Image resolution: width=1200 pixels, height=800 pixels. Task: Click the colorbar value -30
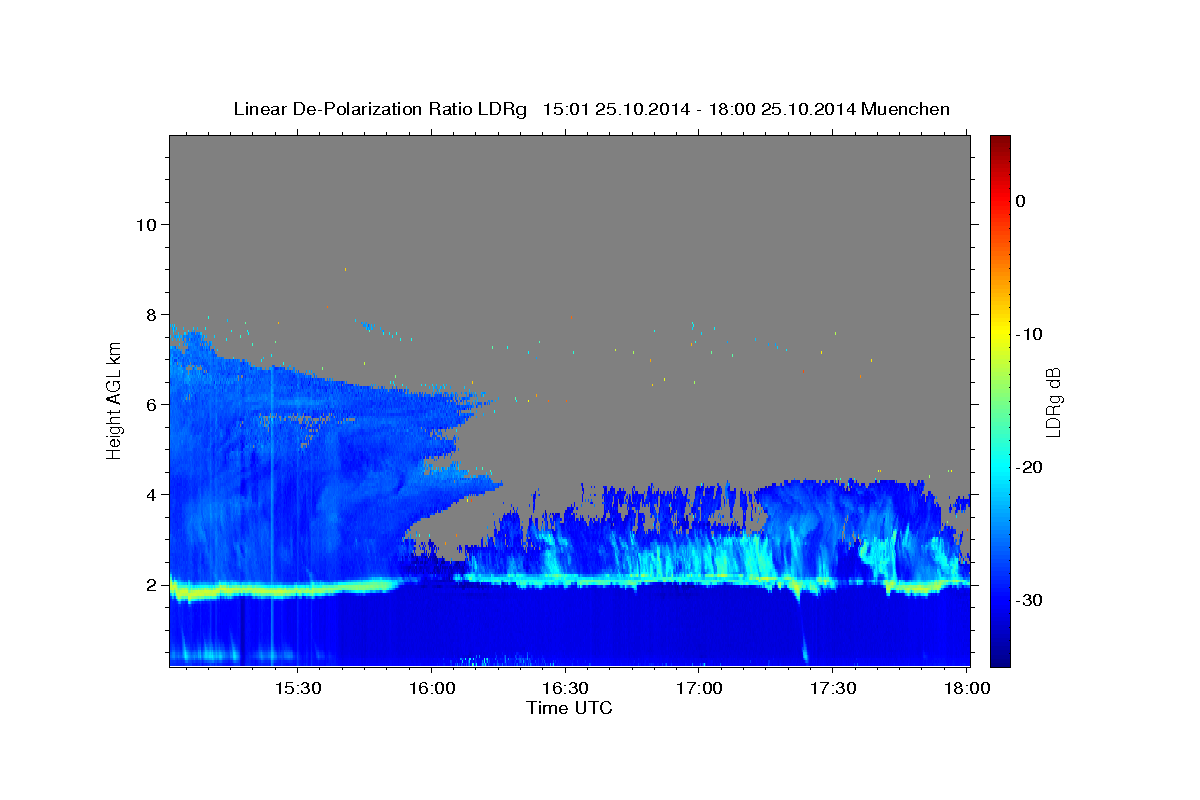[1029, 600]
